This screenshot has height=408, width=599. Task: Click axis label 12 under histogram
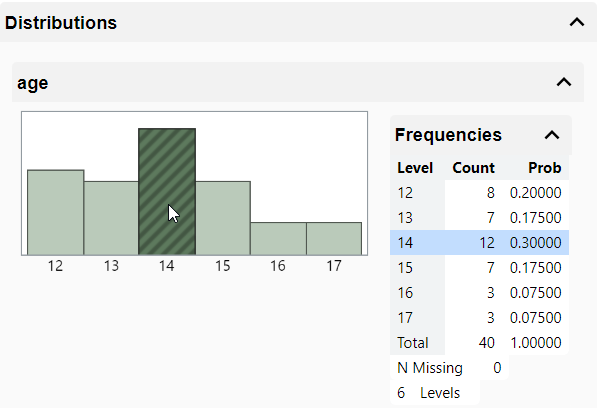tap(55, 266)
